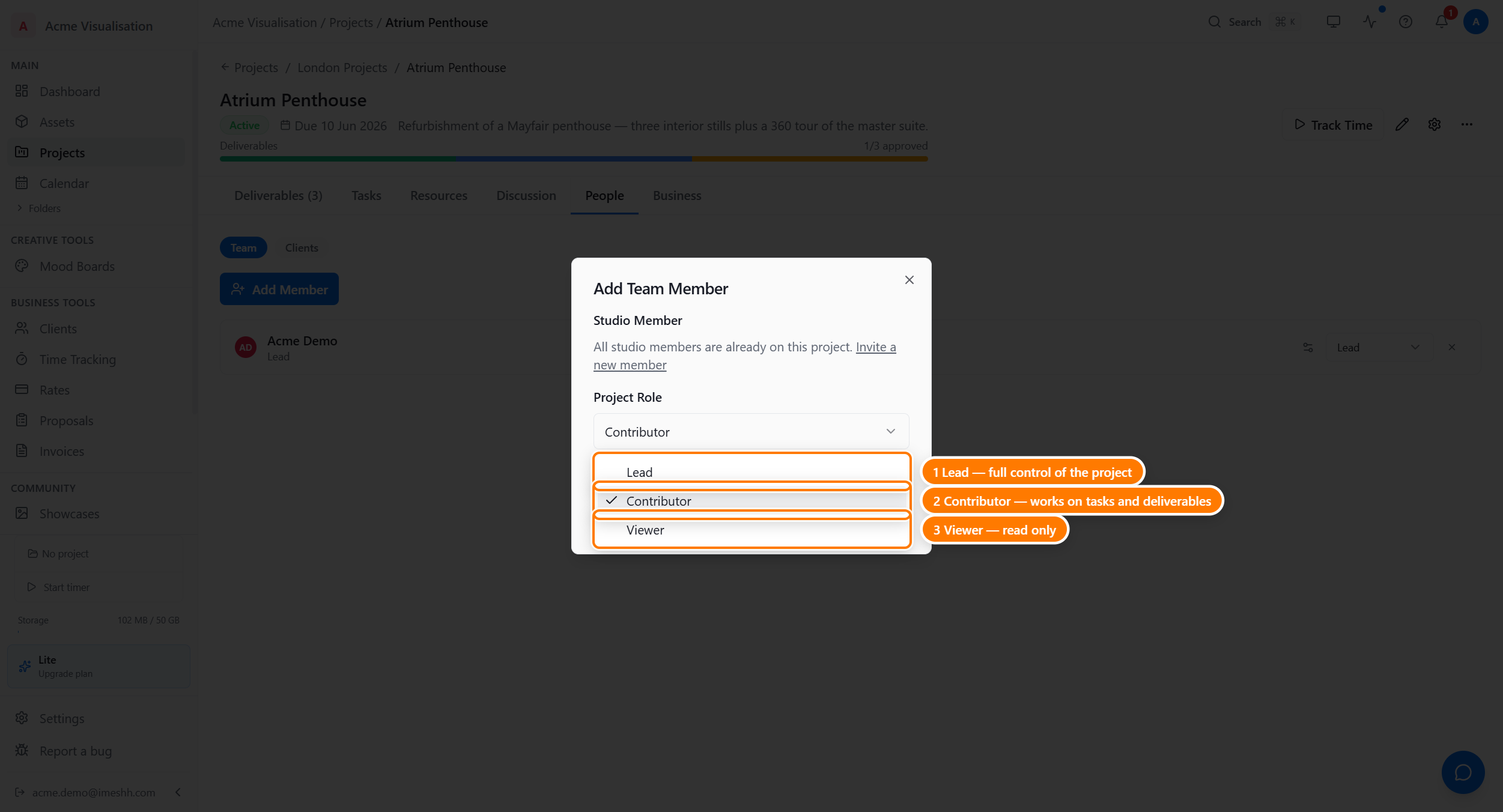Start Track Time for this project
This screenshot has width=1503, height=812.
click(x=1333, y=124)
